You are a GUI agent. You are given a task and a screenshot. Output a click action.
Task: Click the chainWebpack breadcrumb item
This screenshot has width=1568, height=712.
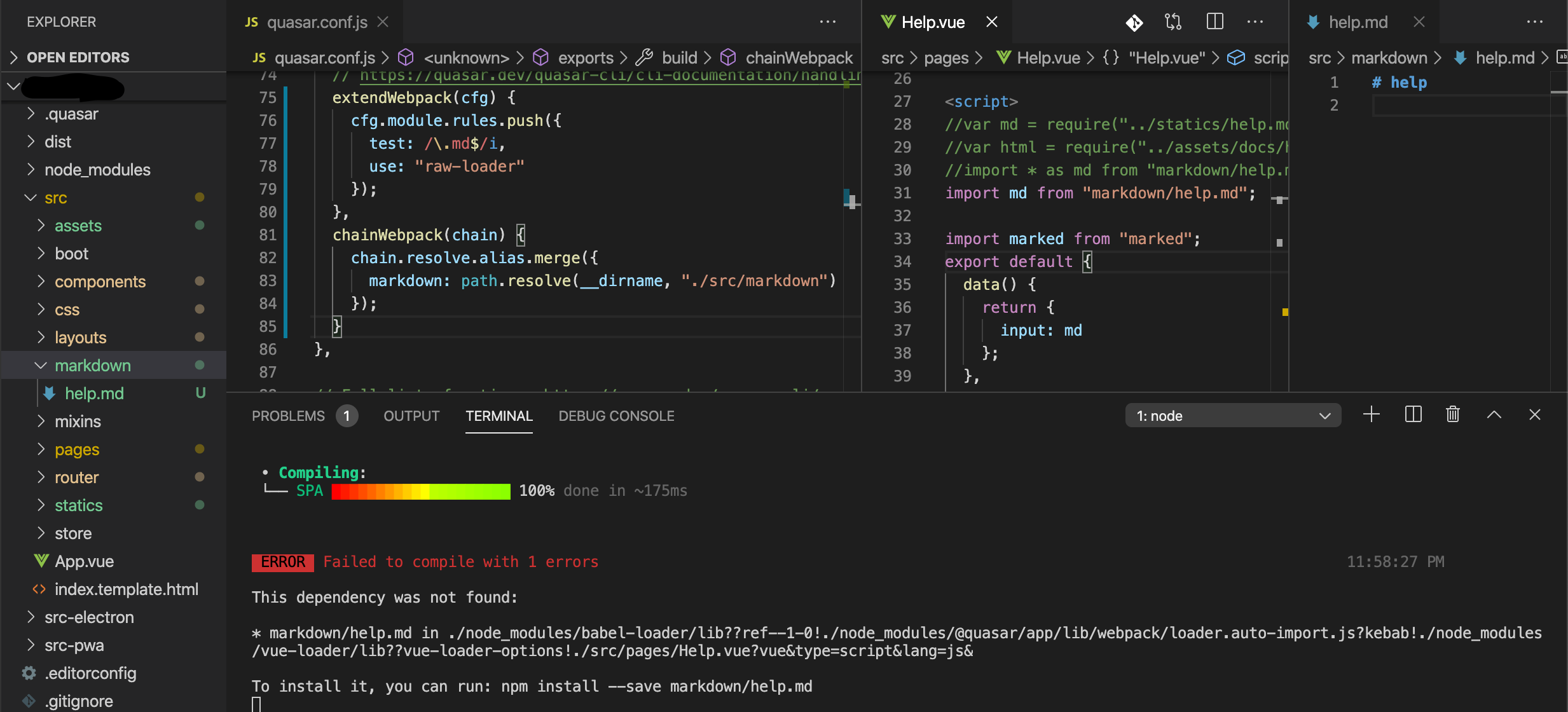pyautogui.click(x=798, y=58)
